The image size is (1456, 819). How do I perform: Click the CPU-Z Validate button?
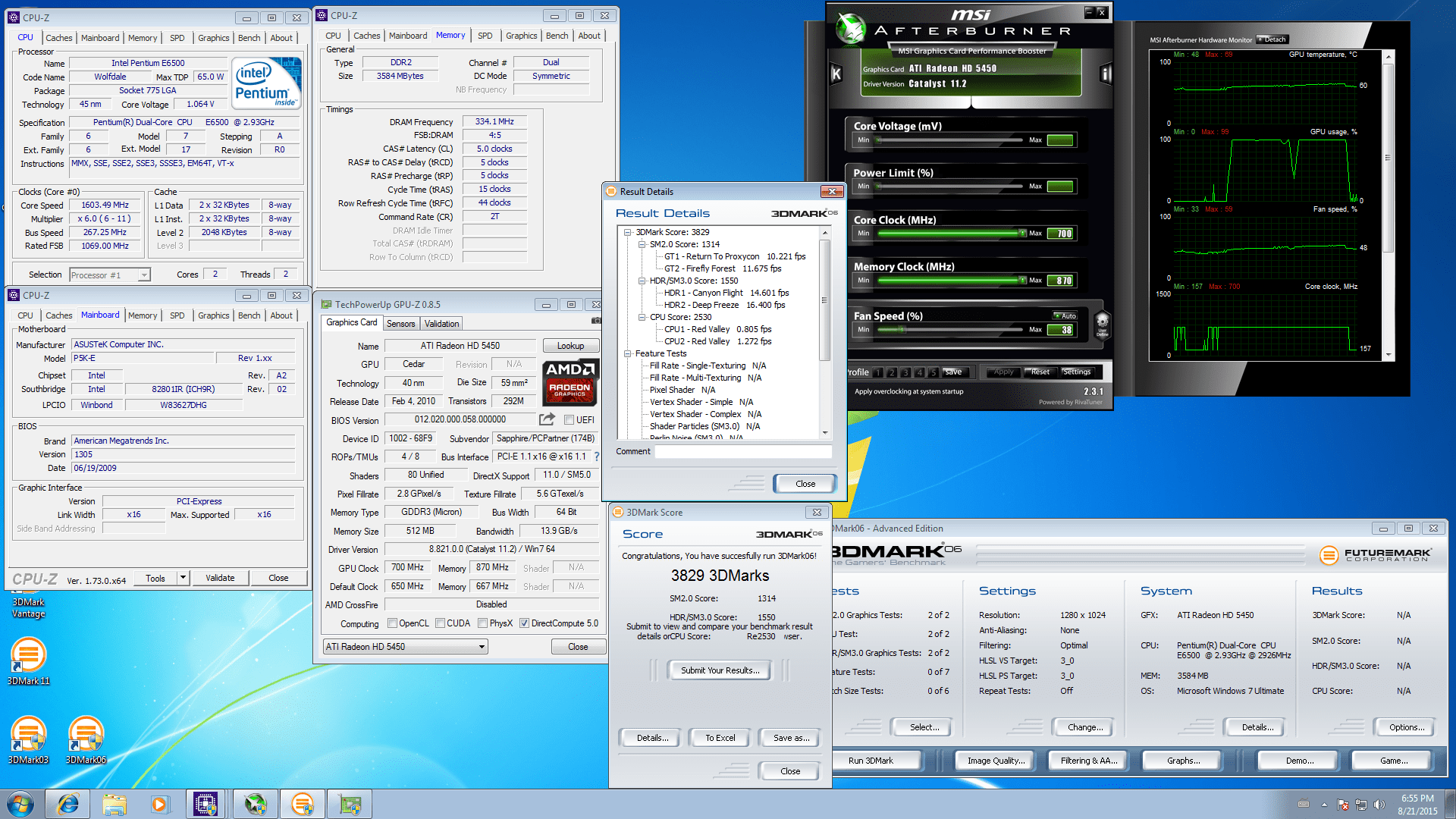coord(220,578)
